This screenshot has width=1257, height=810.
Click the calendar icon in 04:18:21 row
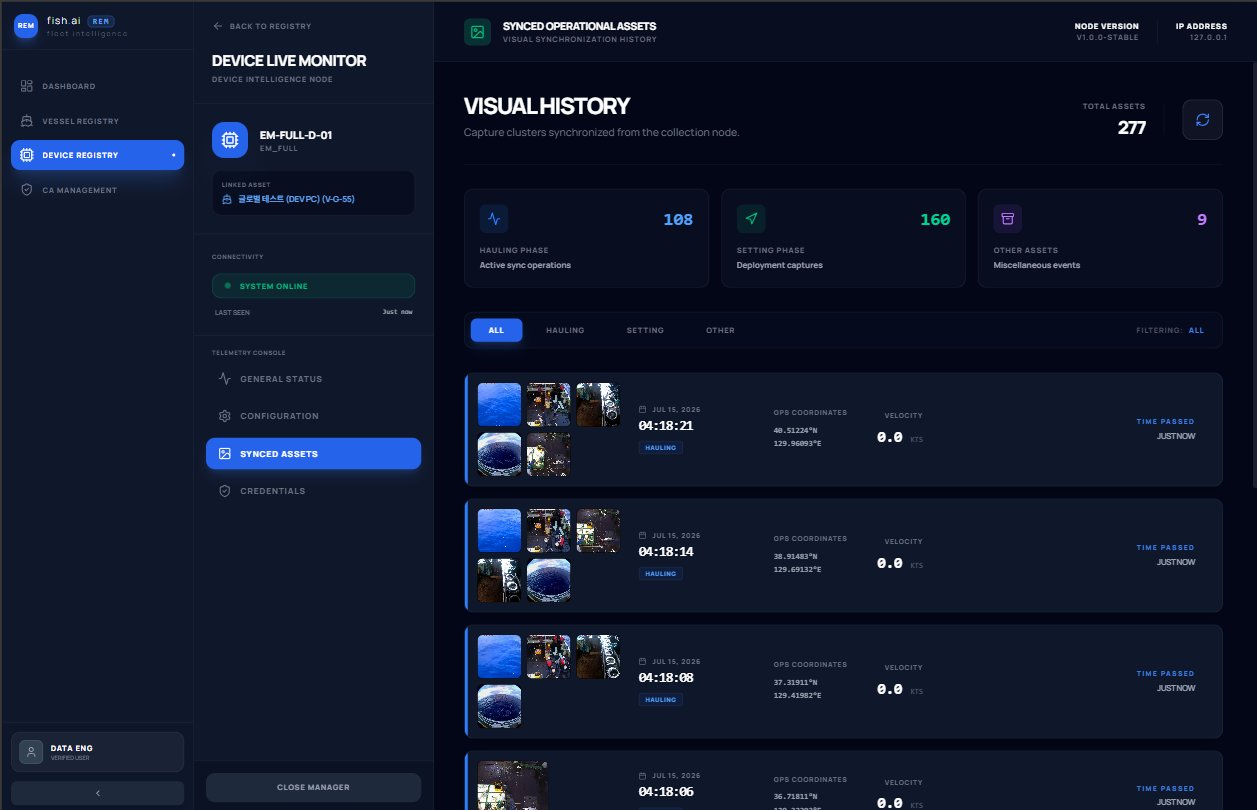[x=642, y=409]
